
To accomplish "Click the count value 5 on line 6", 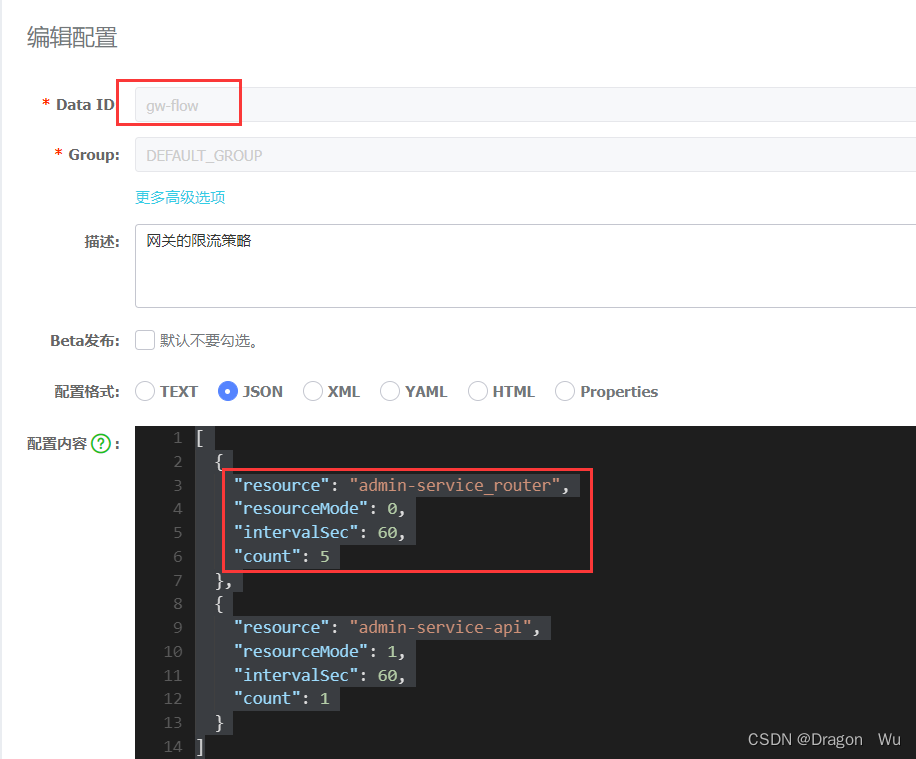I will pos(323,556).
